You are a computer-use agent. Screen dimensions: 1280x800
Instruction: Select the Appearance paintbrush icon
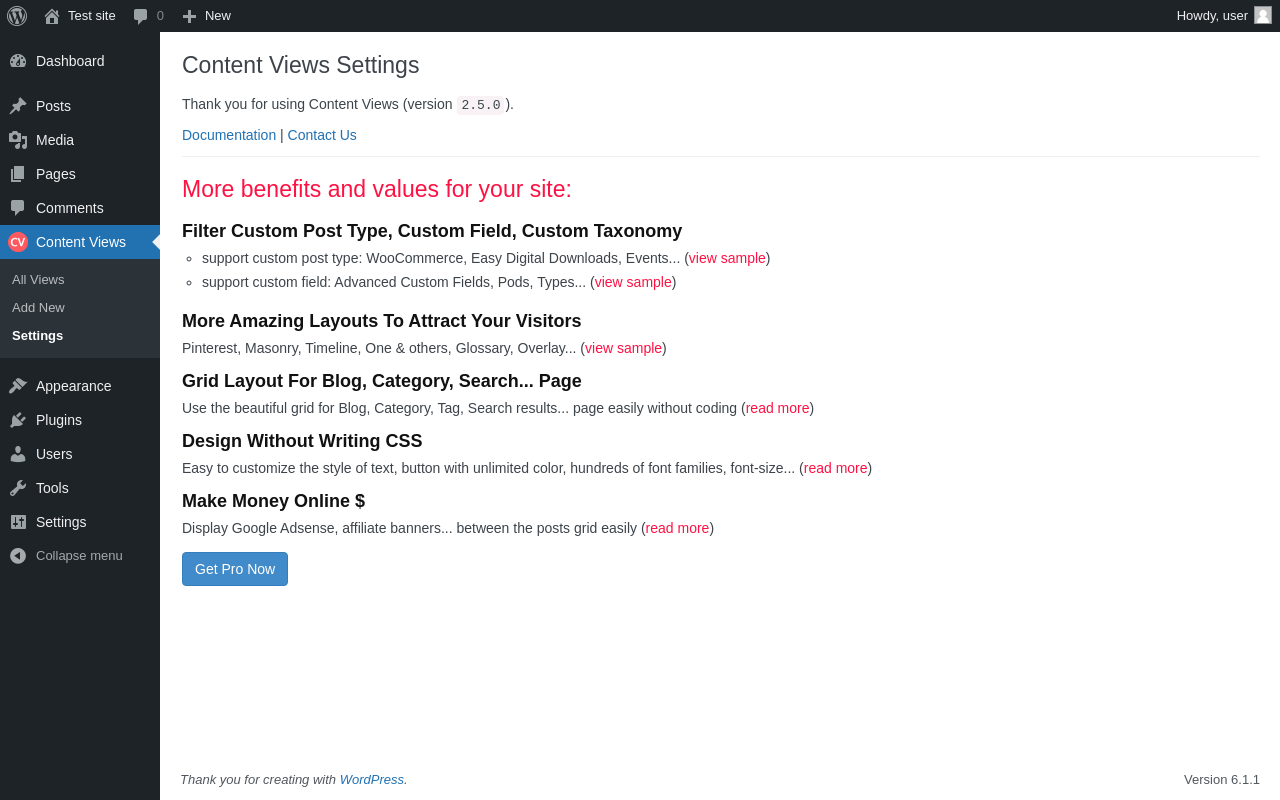[18, 386]
